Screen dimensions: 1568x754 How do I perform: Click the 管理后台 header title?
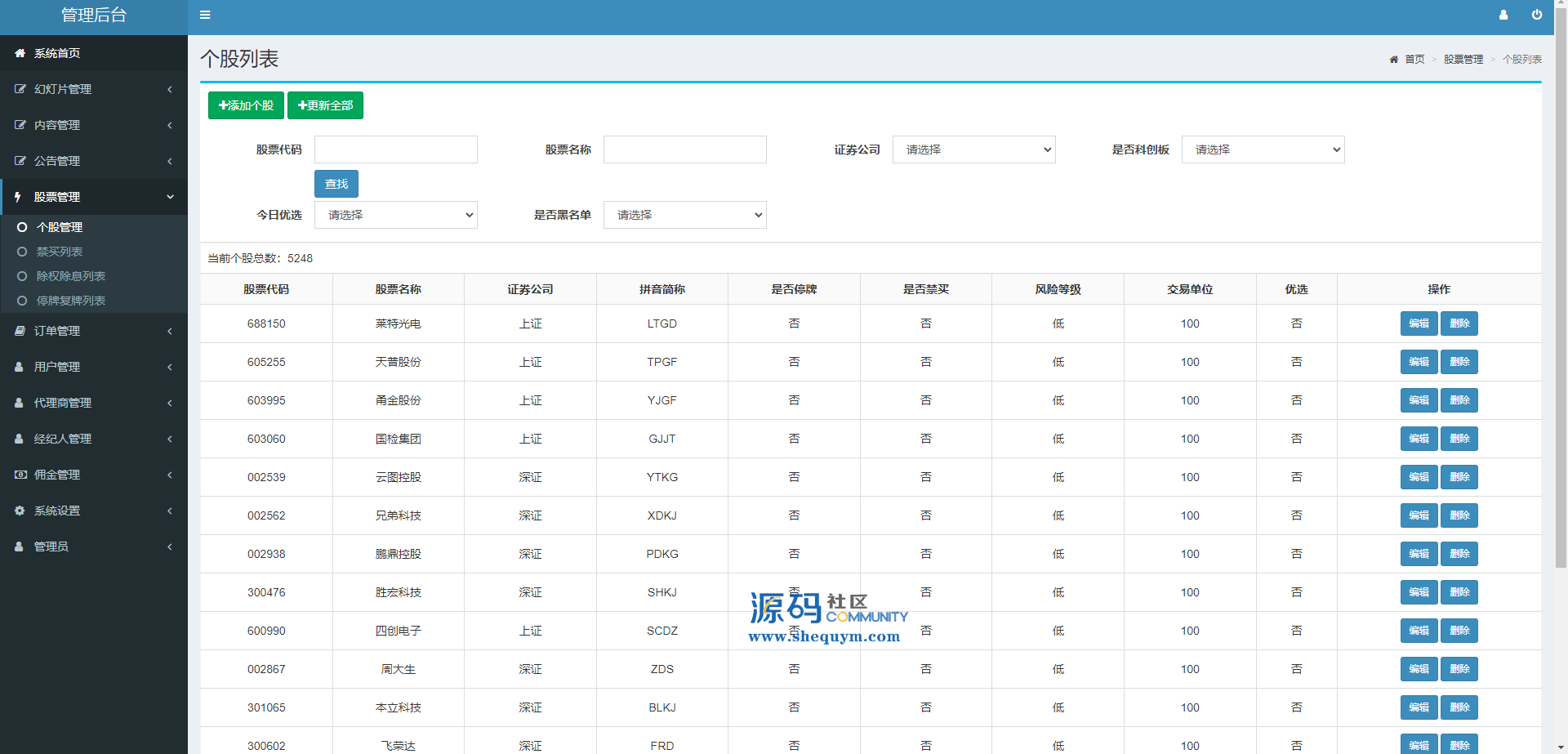pos(94,15)
